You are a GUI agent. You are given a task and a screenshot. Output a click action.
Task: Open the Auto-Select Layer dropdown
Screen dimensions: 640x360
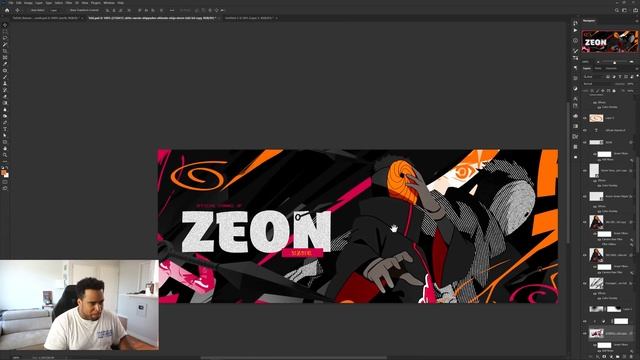coord(55,10)
